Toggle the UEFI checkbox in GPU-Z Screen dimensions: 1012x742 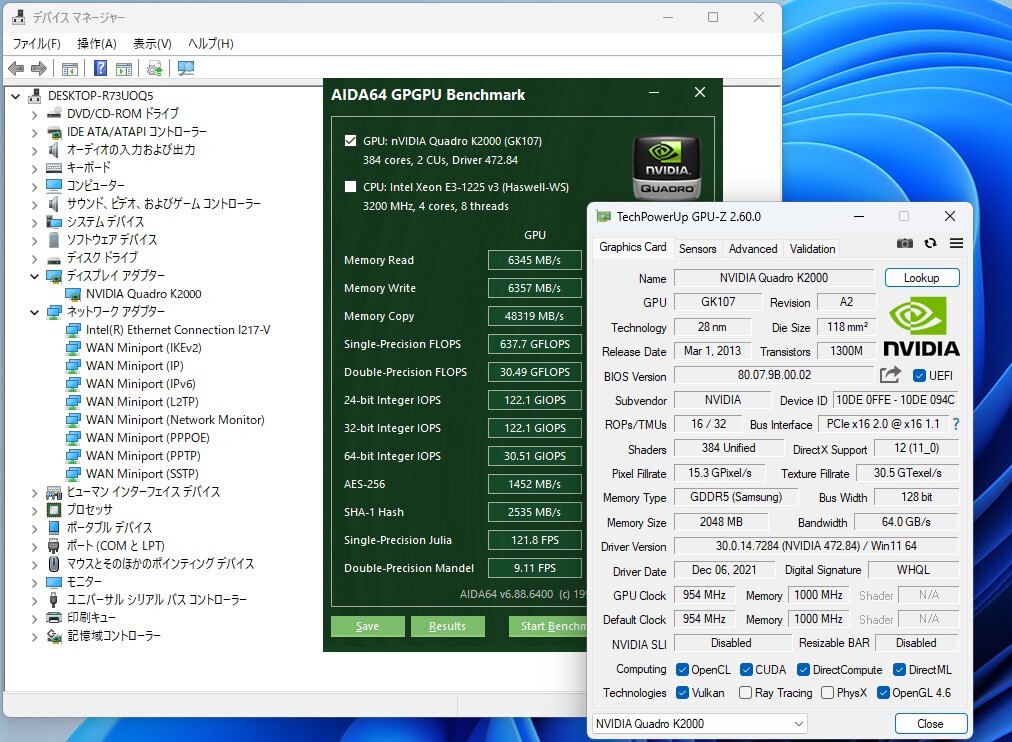(x=920, y=376)
